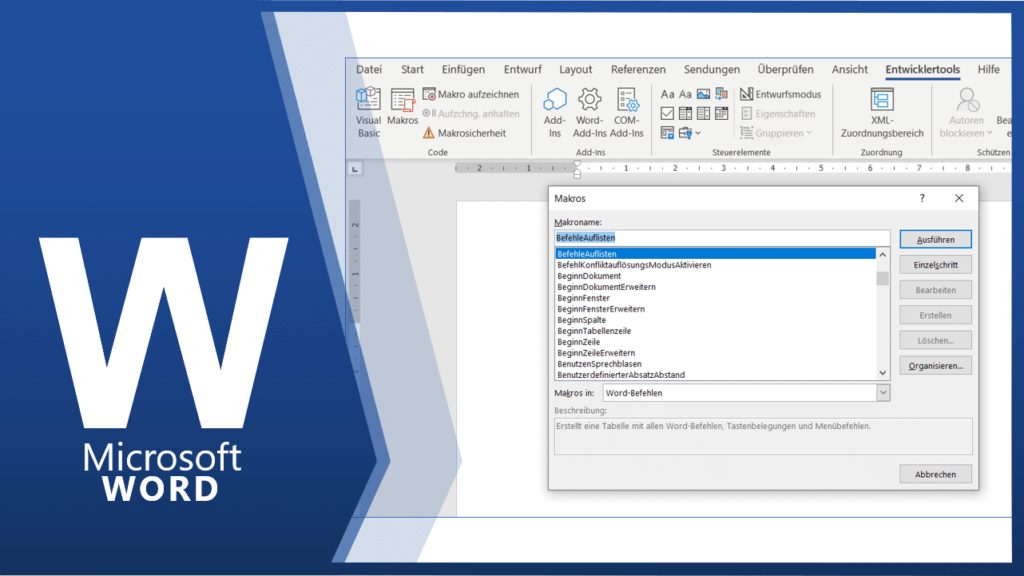Insert drop-down list content control
The height and width of the screenshot is (576, 1024).
tap(703, 114)
